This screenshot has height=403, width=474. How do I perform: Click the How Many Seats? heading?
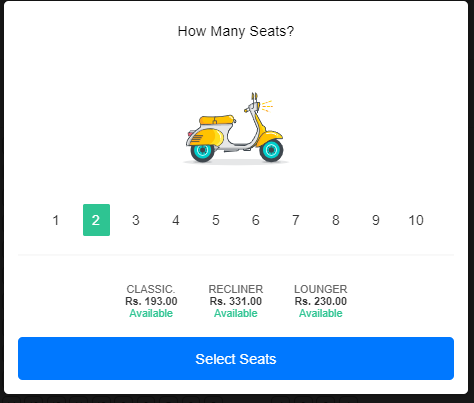coord(236,31)
